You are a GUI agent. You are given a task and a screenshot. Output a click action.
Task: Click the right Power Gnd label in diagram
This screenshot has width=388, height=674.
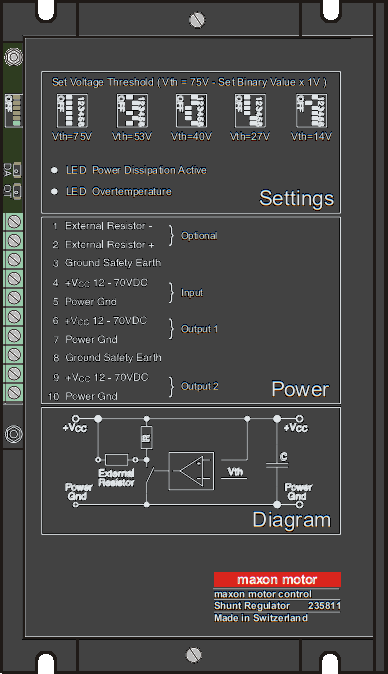tap(298, 492)
